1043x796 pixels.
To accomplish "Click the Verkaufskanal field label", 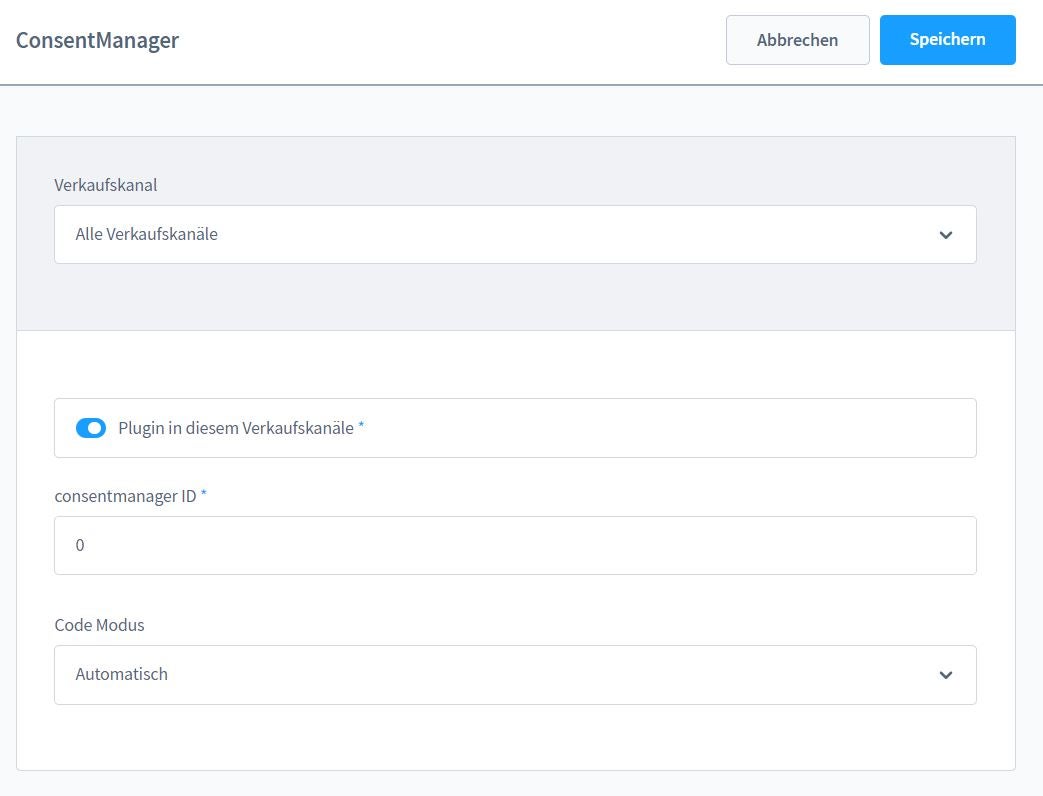I will point(106,185).
